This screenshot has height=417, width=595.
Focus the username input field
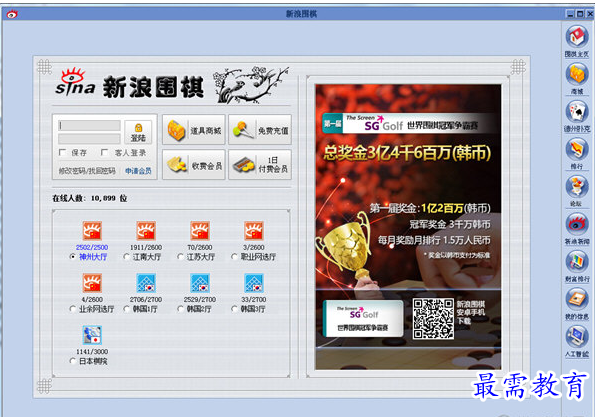[90, 126]
